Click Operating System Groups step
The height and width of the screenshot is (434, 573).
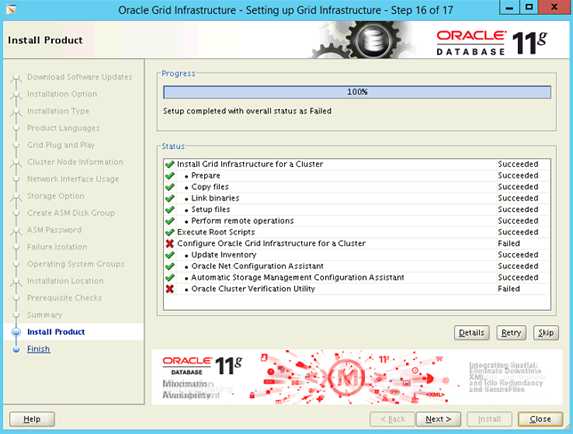76,264
